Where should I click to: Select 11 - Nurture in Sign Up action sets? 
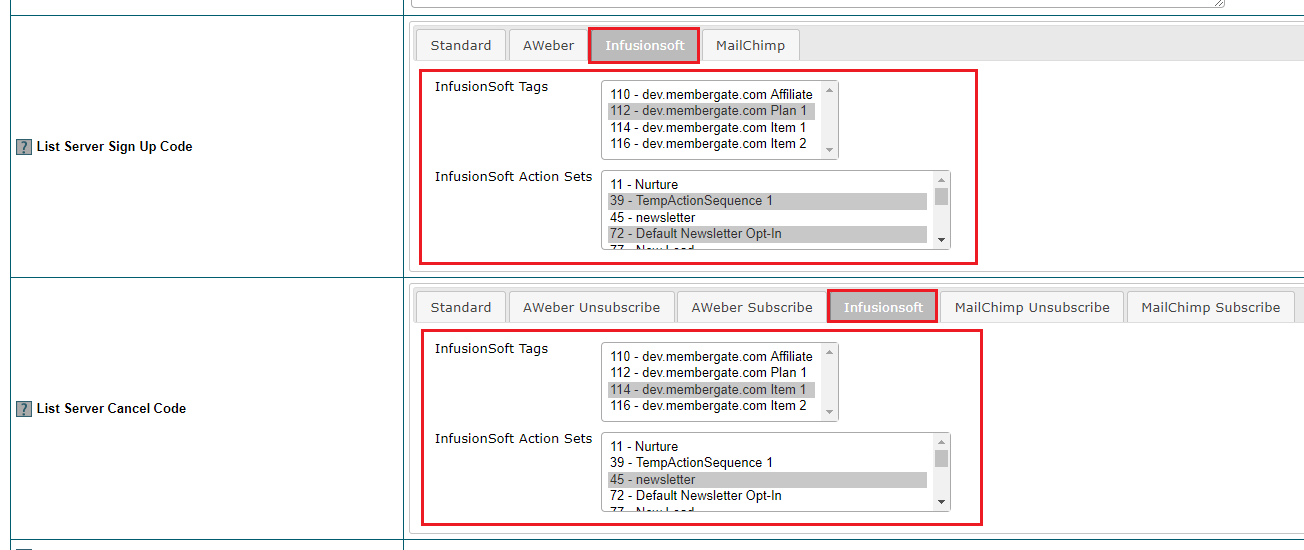[x=767, y=184]
